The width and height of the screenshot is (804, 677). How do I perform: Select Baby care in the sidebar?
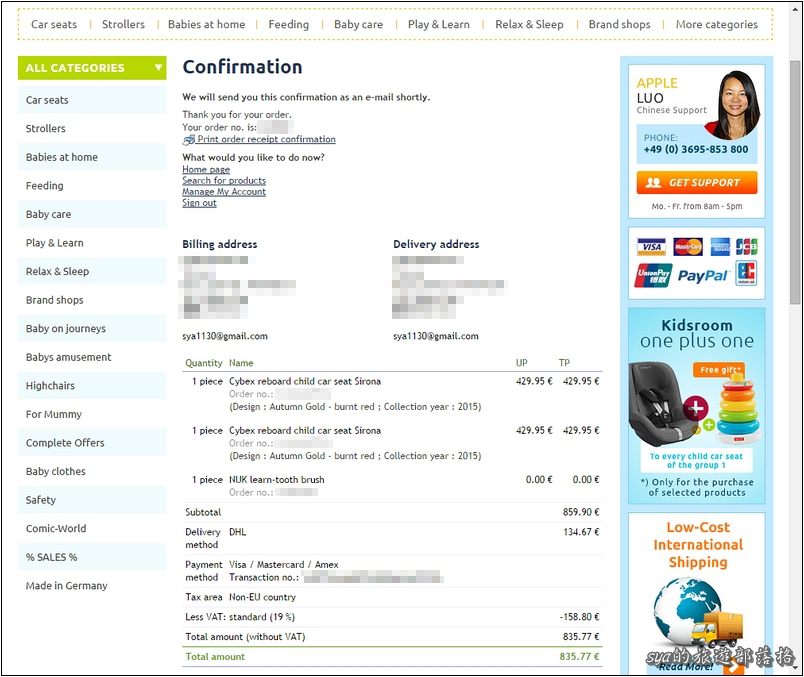pyautogui.click(x=92, y=214)
